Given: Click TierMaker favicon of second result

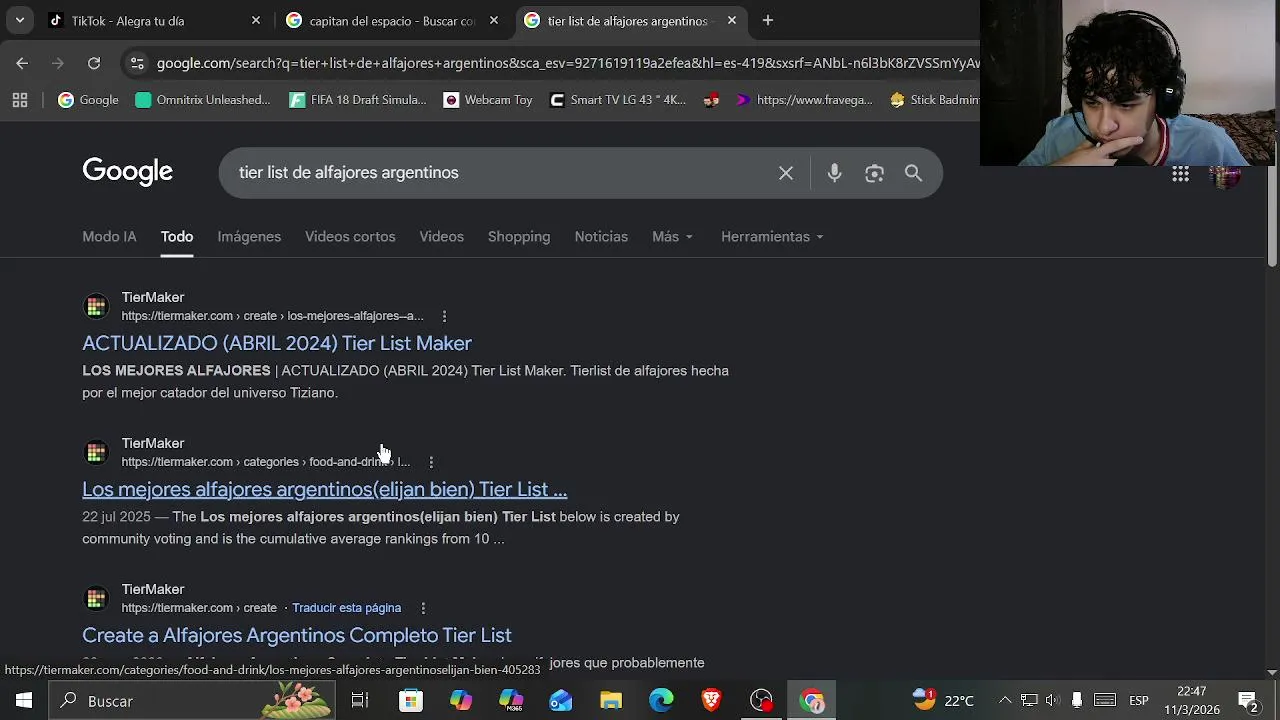Looking at the screenshot, I should (x=96, y=452).
